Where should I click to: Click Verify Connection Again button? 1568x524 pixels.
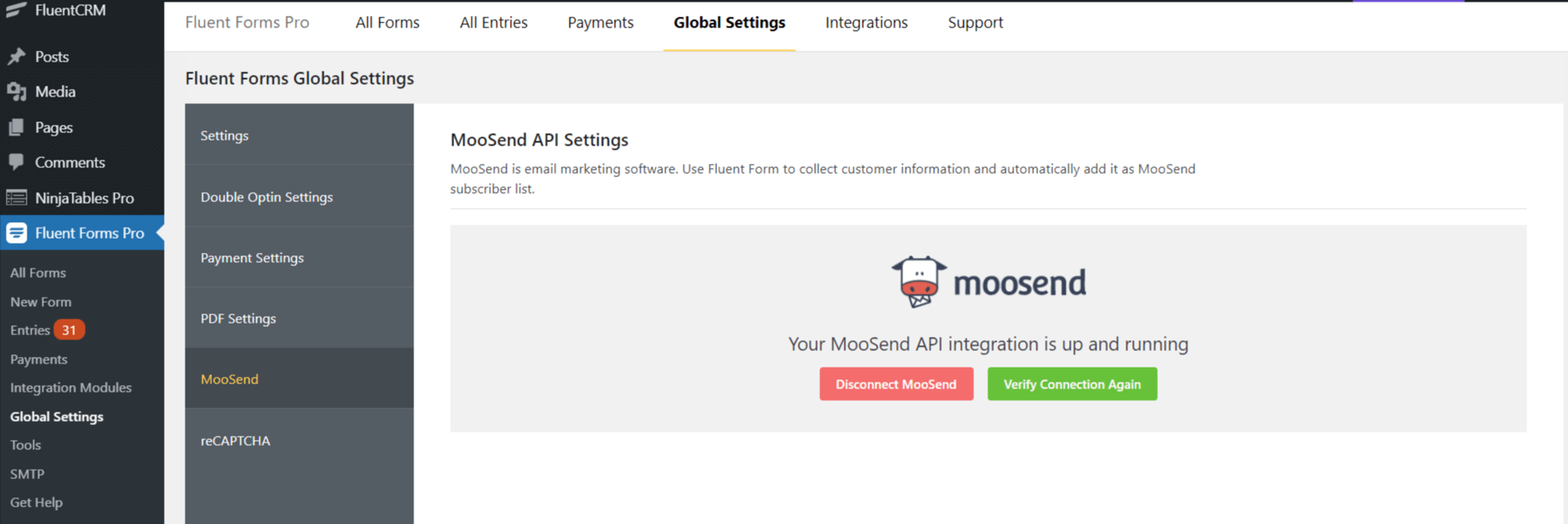click(1072, 384)
